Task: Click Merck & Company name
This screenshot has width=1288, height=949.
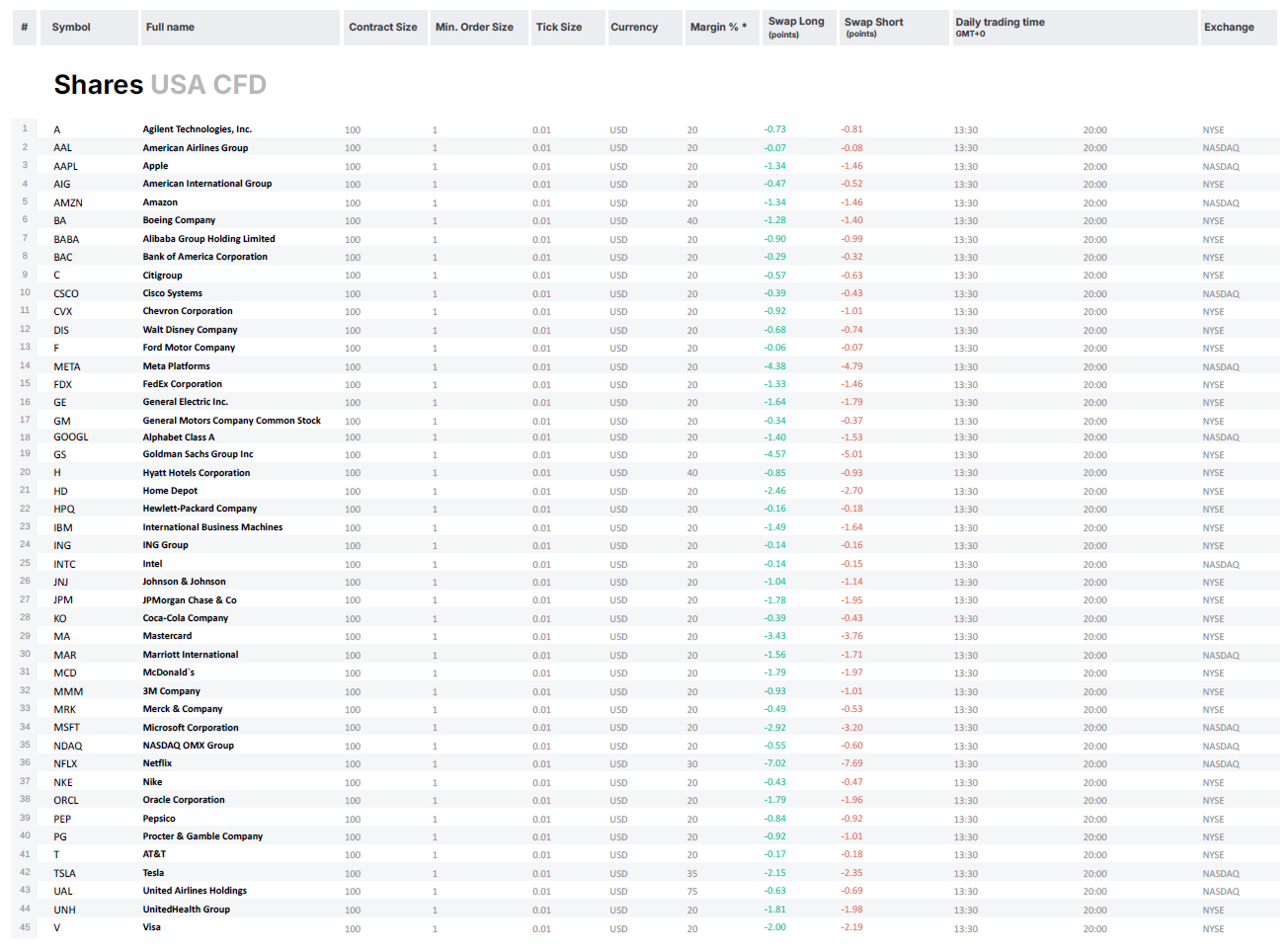Action: click(183, 709)
